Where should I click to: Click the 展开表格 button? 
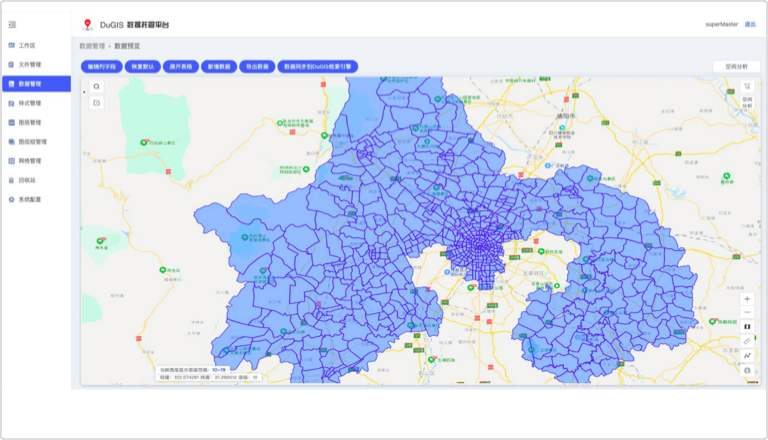tap(179, 66)
